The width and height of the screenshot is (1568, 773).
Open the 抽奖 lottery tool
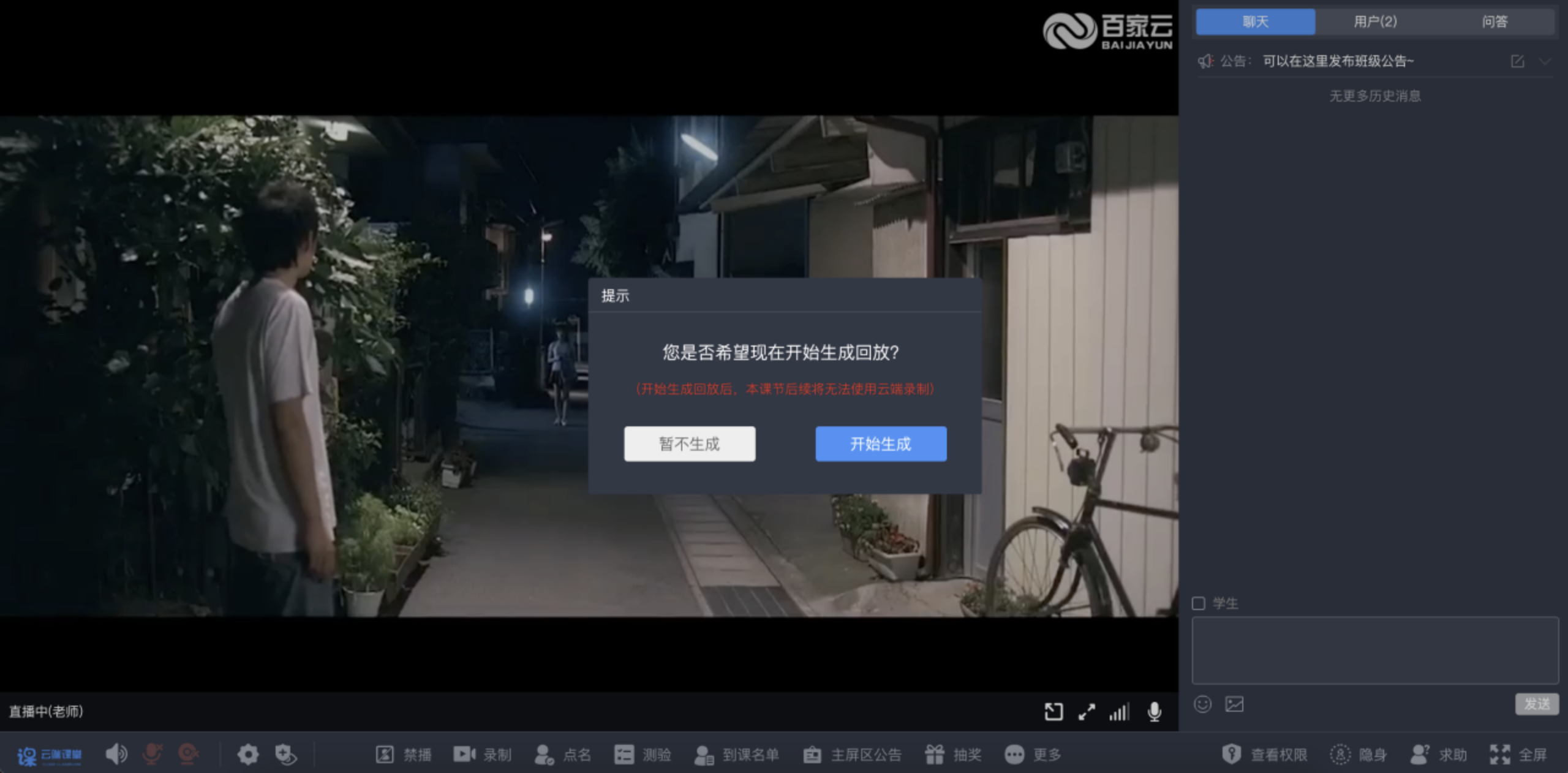[953, 755]
